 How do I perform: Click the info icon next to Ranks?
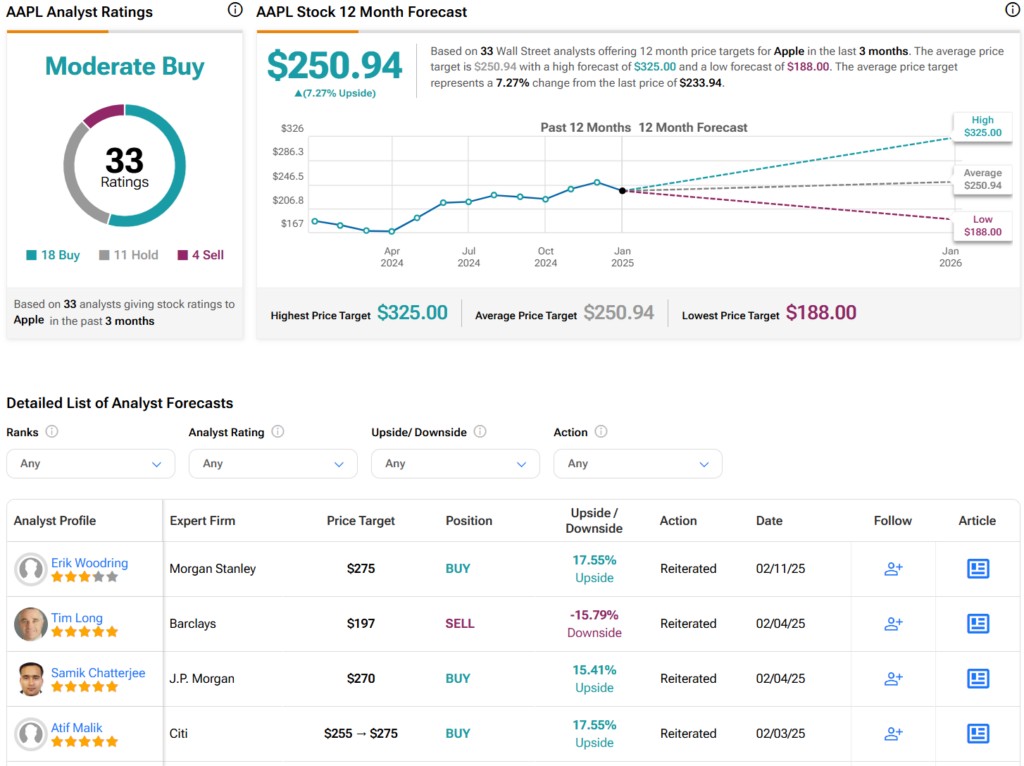[x=52, y=432]
